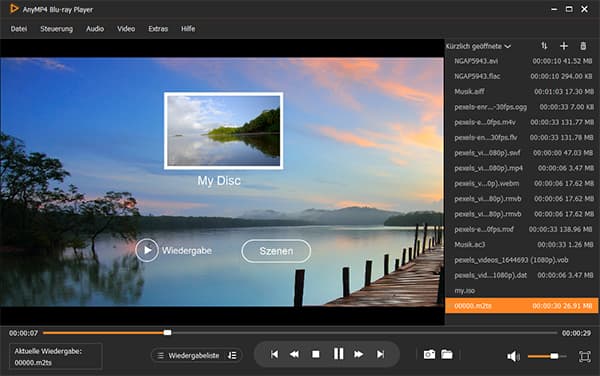Select Musik.aiff in the playlist
Image resolution: width=600 pixels, height=376 pixels.
click(x=522, y=92)
